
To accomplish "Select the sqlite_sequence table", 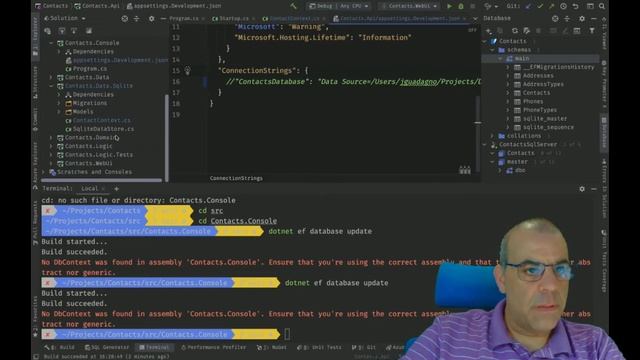I will (x=548, y=127).
